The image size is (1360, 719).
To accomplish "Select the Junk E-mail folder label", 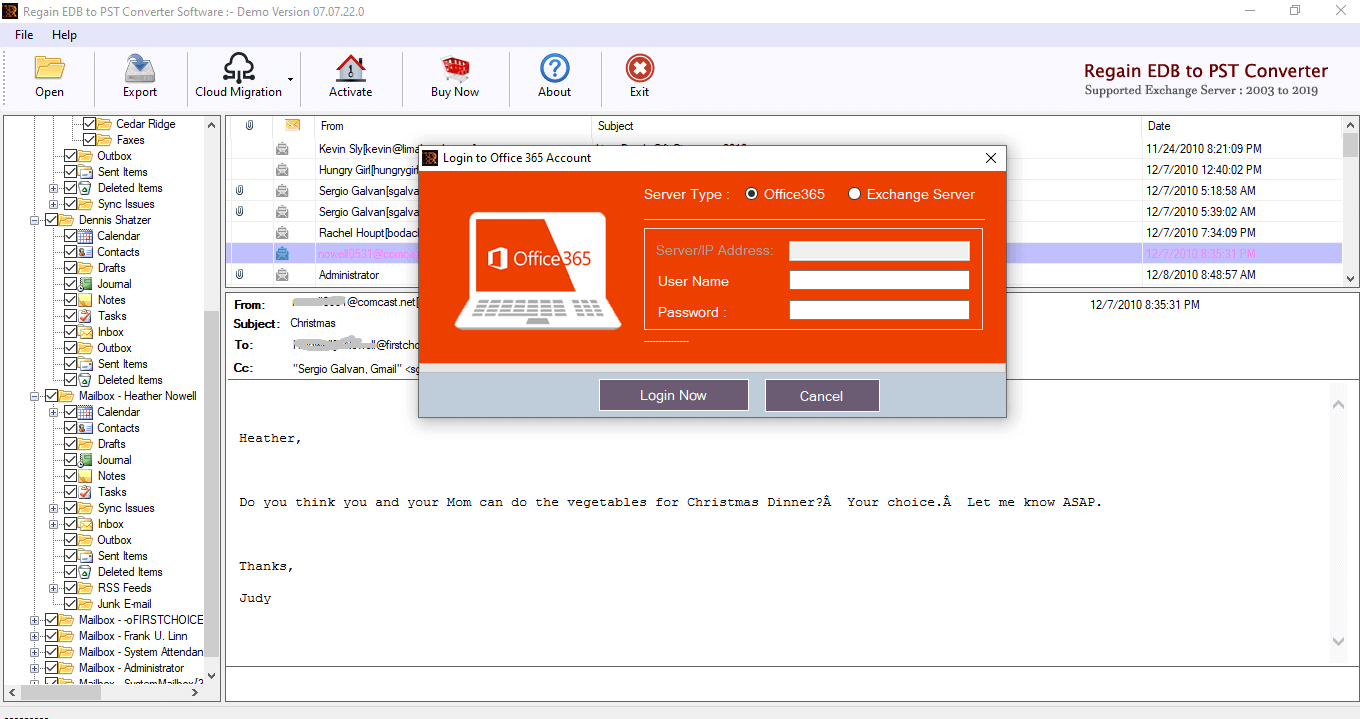I will point(125,604).
